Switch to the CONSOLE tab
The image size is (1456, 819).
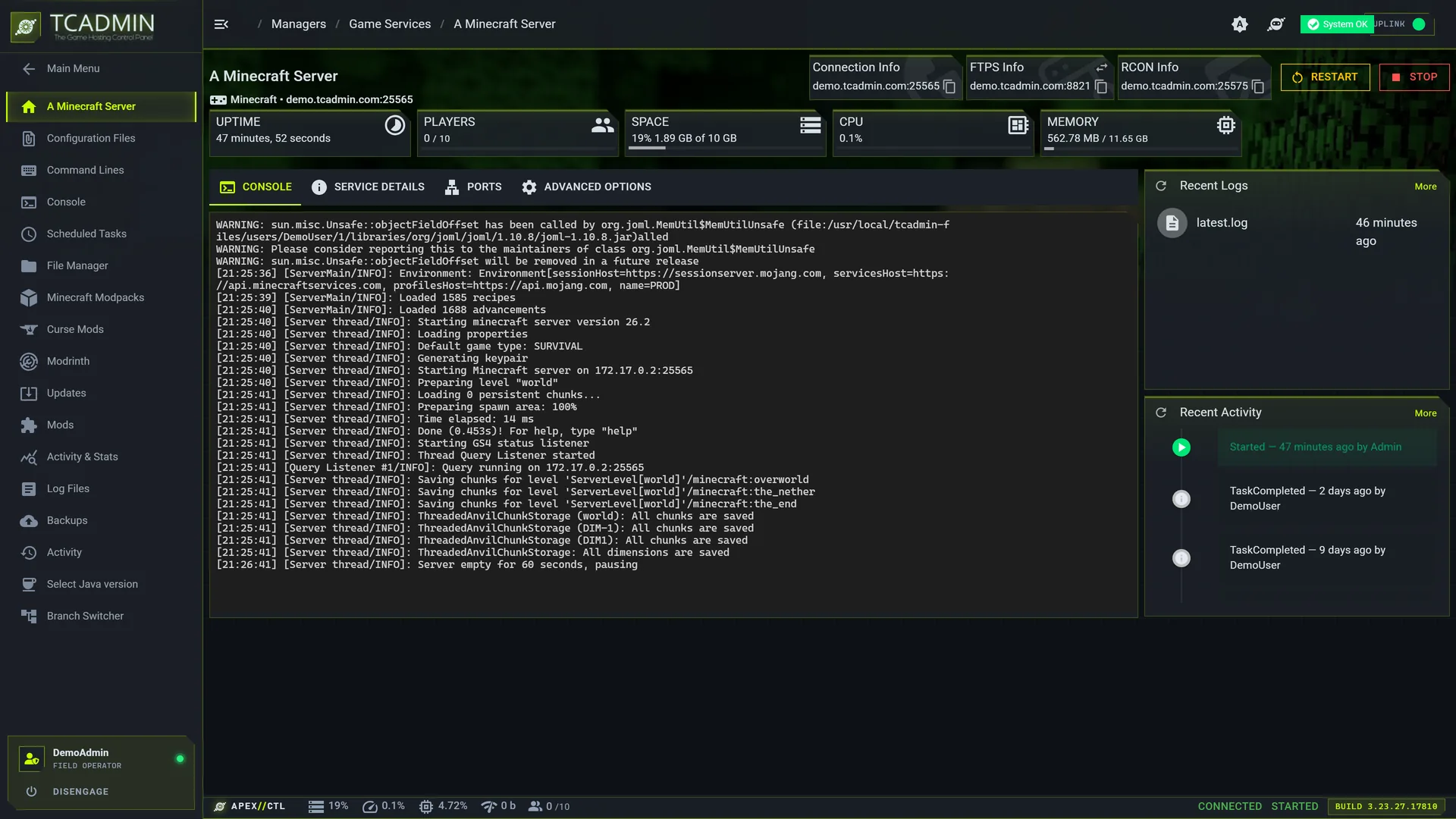click(256, 187)
